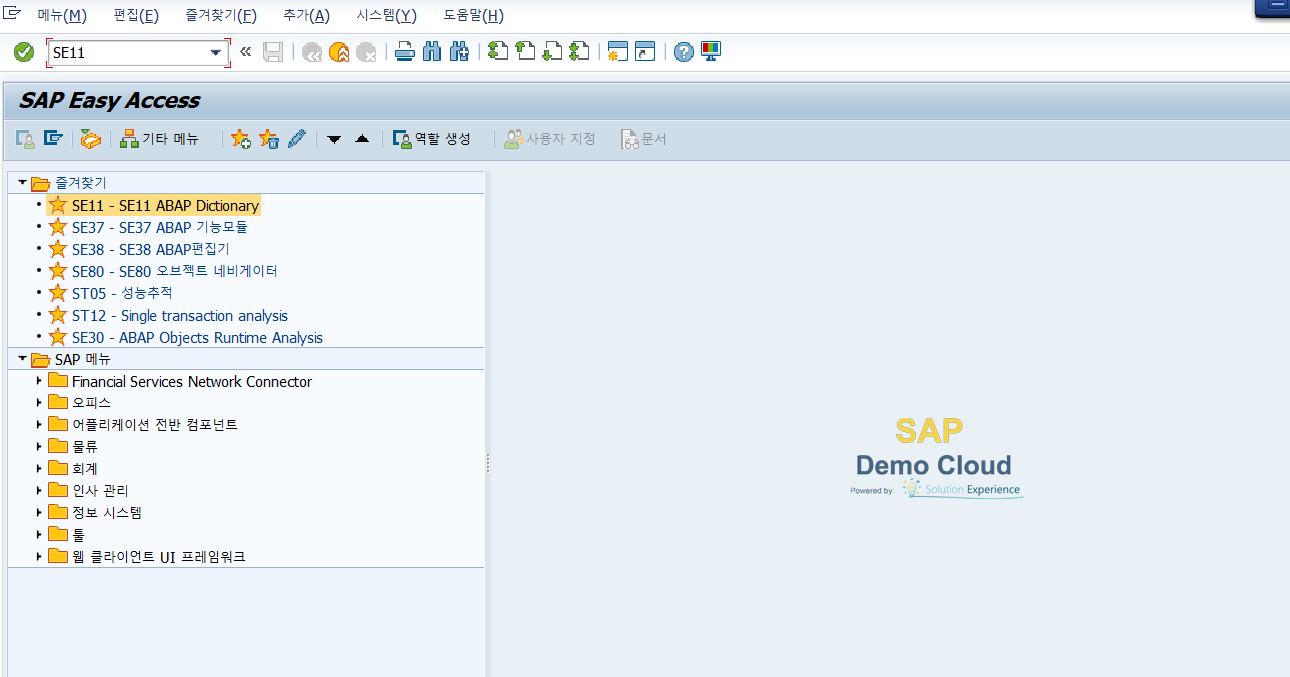
Task: Open the Help question mark icon
Action: point(683,52)
